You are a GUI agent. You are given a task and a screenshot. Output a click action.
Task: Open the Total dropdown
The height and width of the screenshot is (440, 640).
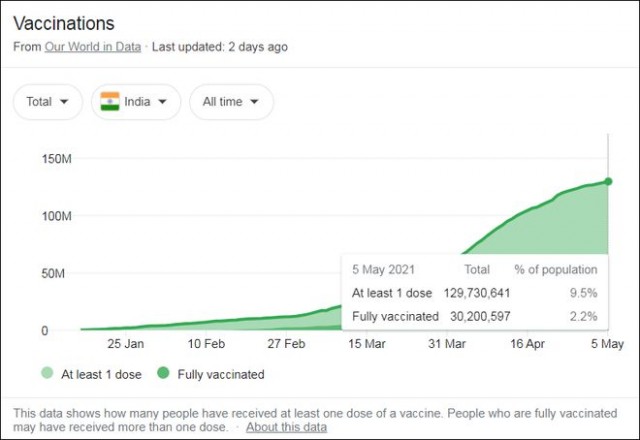click(x=48, y=102)
